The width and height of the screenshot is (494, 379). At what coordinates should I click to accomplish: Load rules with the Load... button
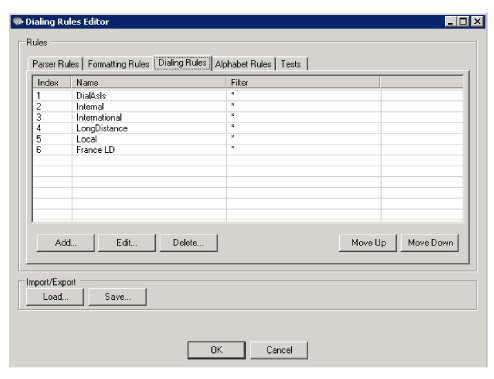tap(55, 297)
